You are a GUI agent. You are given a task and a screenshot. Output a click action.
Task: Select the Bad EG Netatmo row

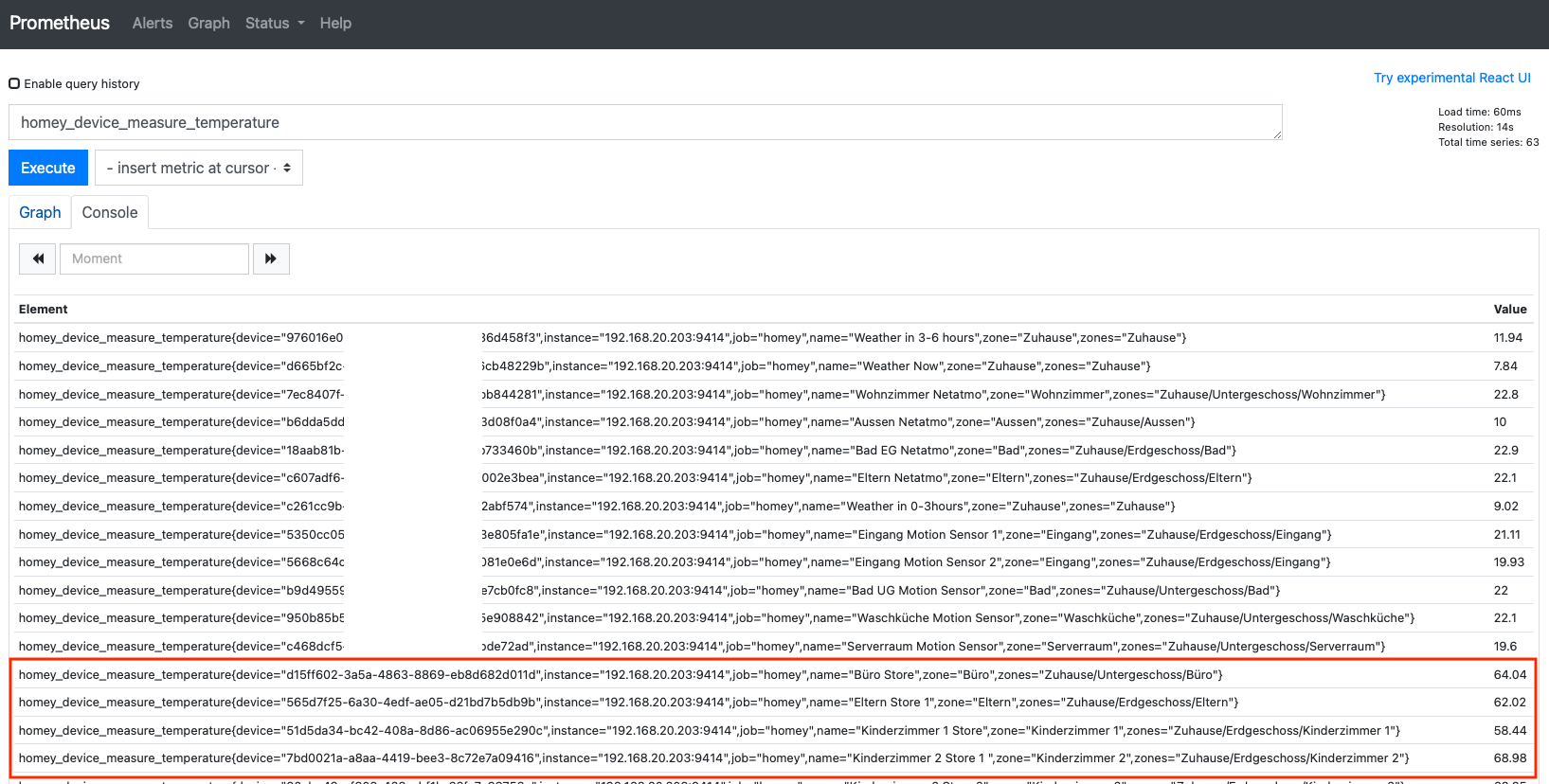(776, 450)
